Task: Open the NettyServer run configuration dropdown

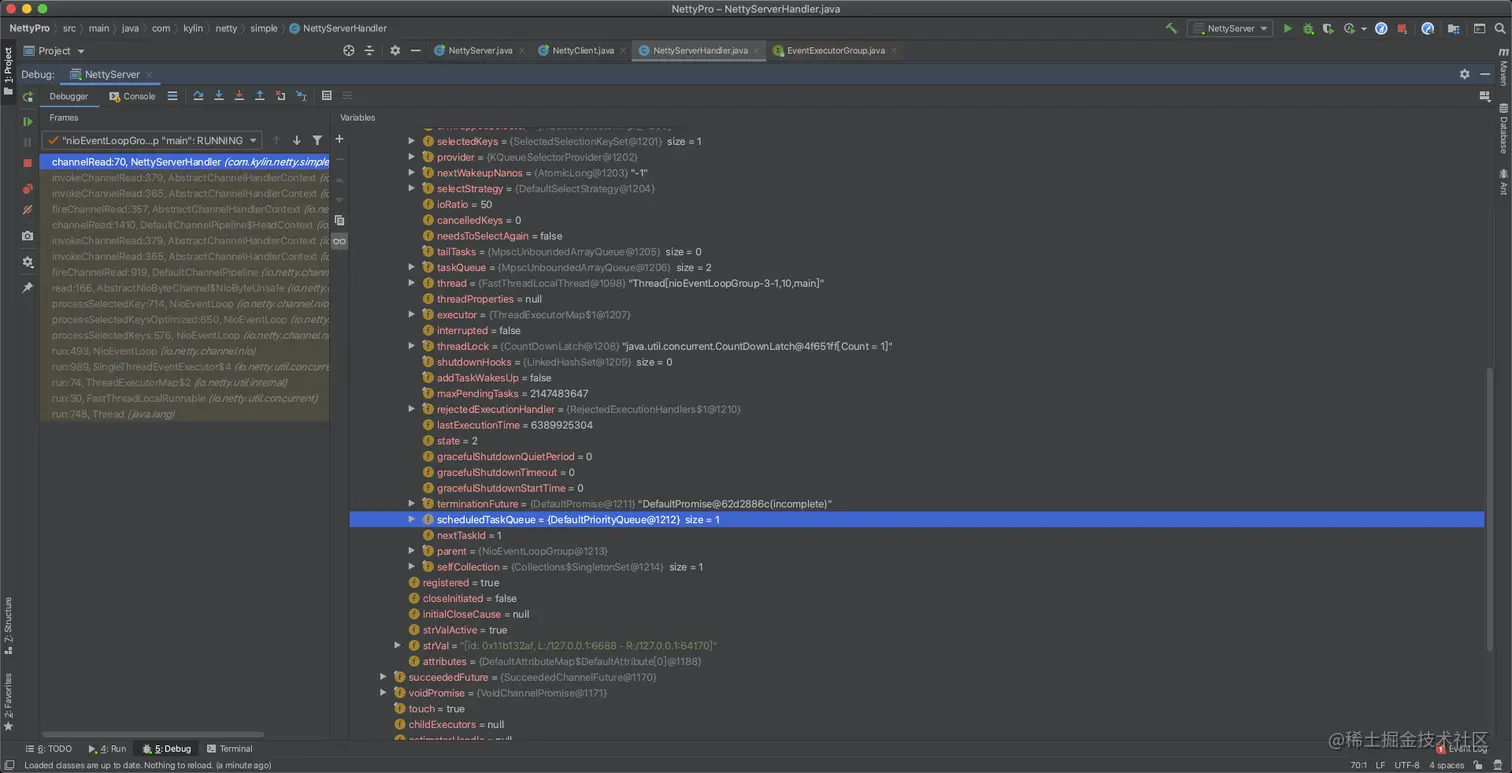Action: pos(1229,28)
